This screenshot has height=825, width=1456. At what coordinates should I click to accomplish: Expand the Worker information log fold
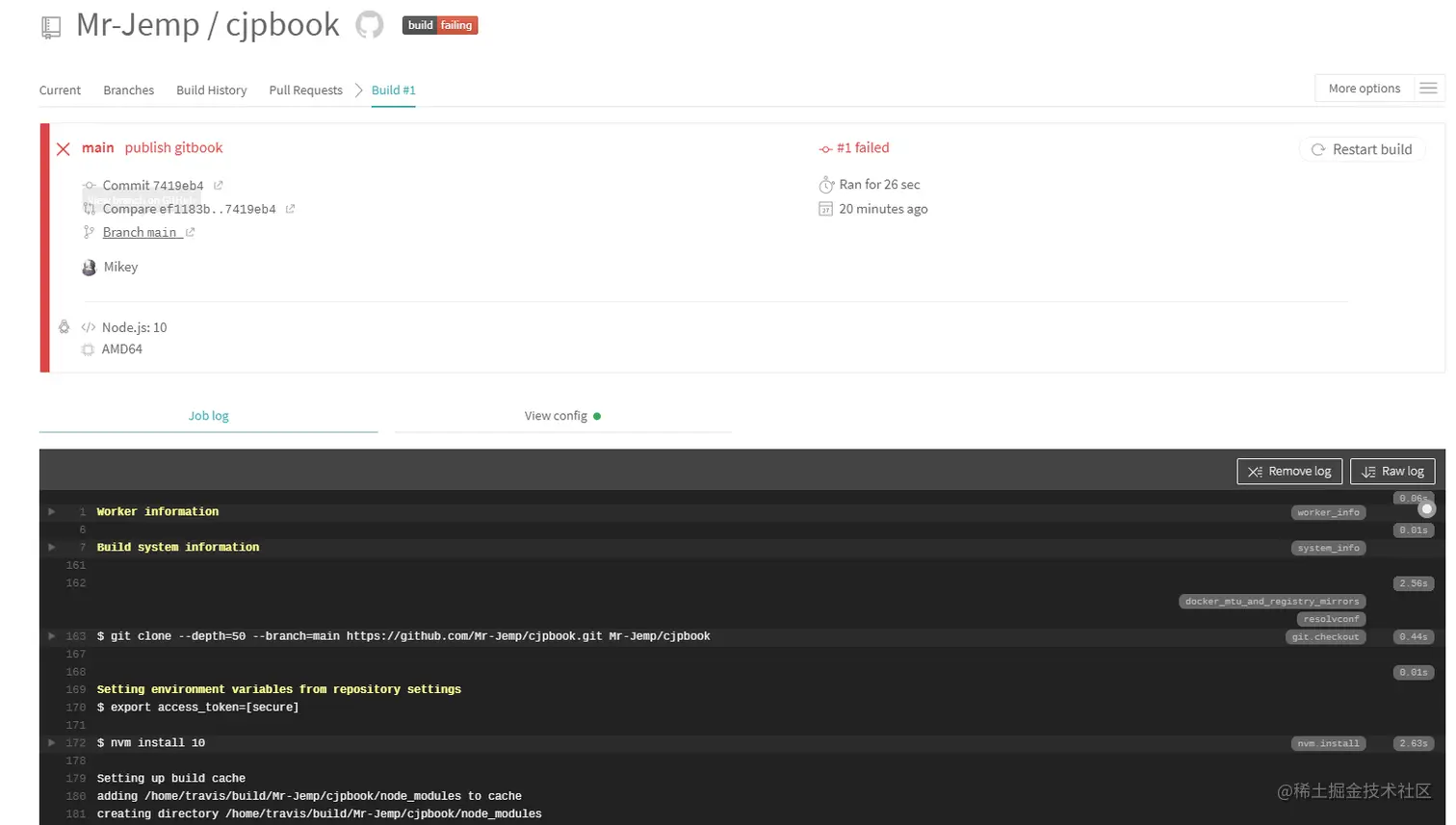[x=52, y=511]
